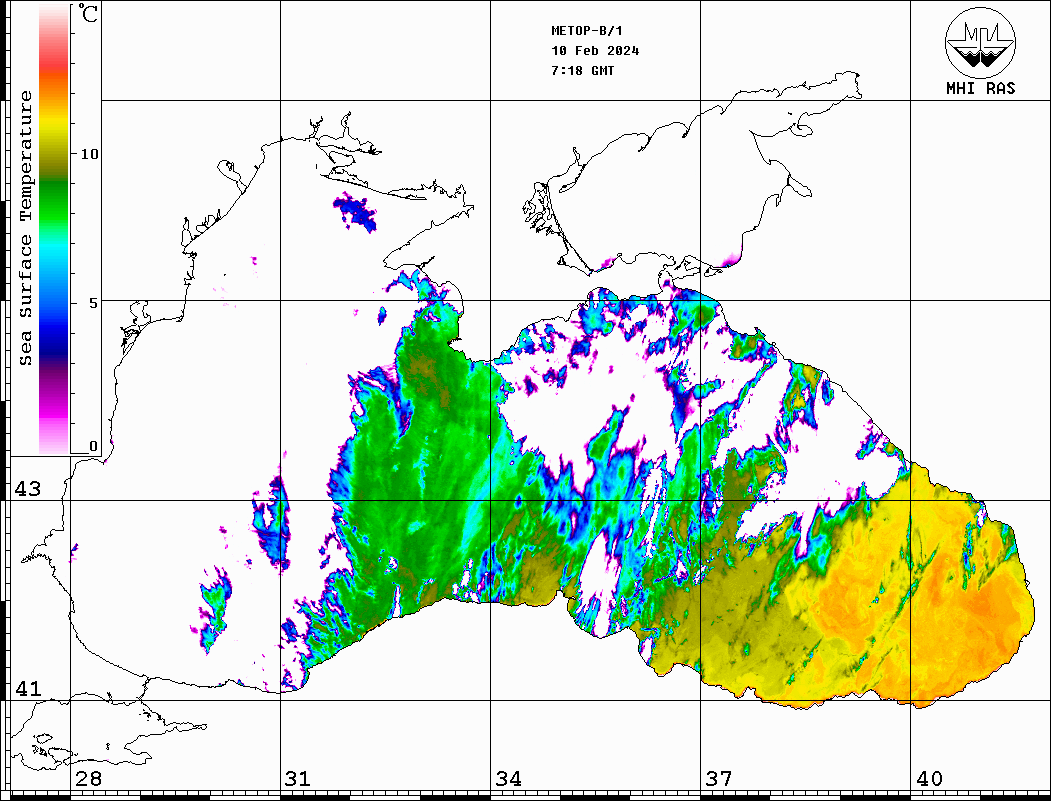The width and height of the screenshot is (1051, 801).
Task: Click the '10 Feb 2024' date text
Action: pos(595,51)
